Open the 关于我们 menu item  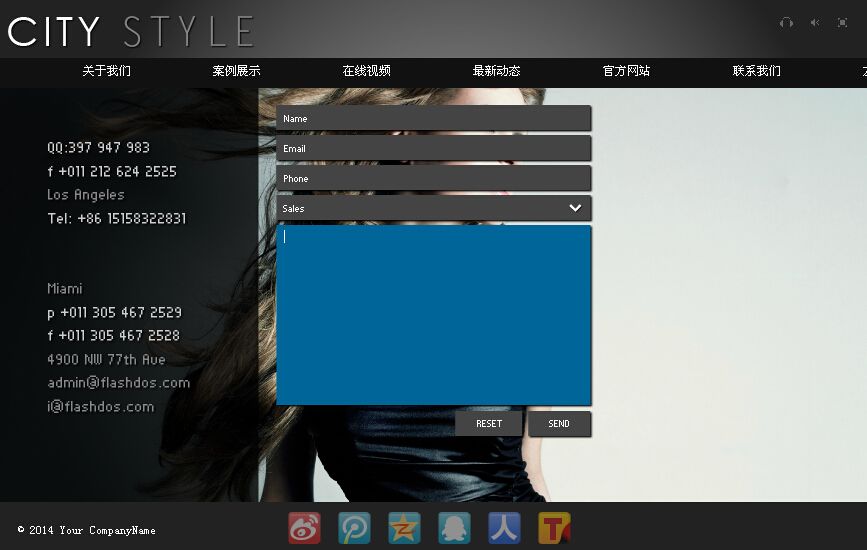tap(106, 71)
